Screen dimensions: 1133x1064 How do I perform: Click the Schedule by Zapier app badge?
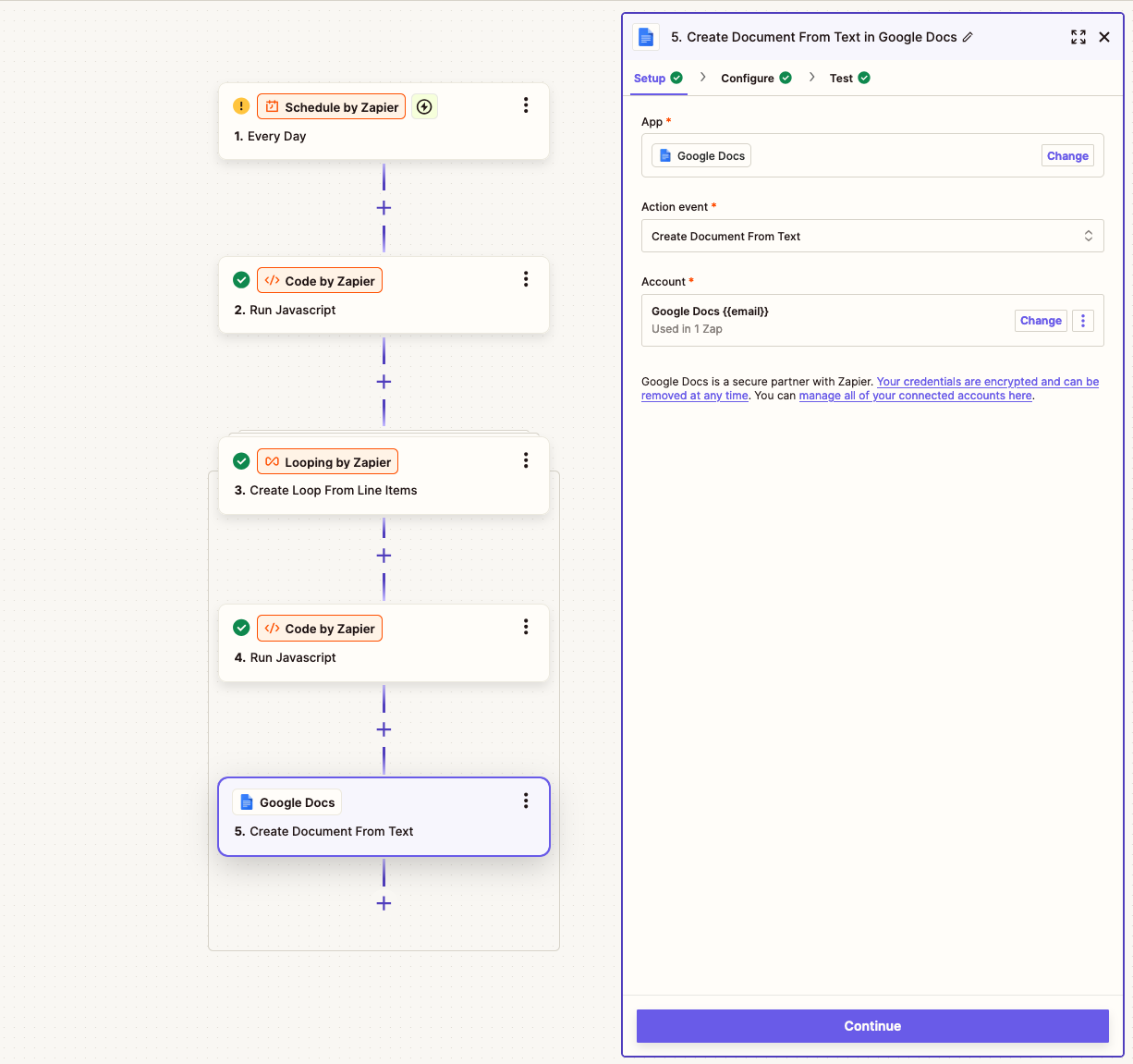pos(331,107)
